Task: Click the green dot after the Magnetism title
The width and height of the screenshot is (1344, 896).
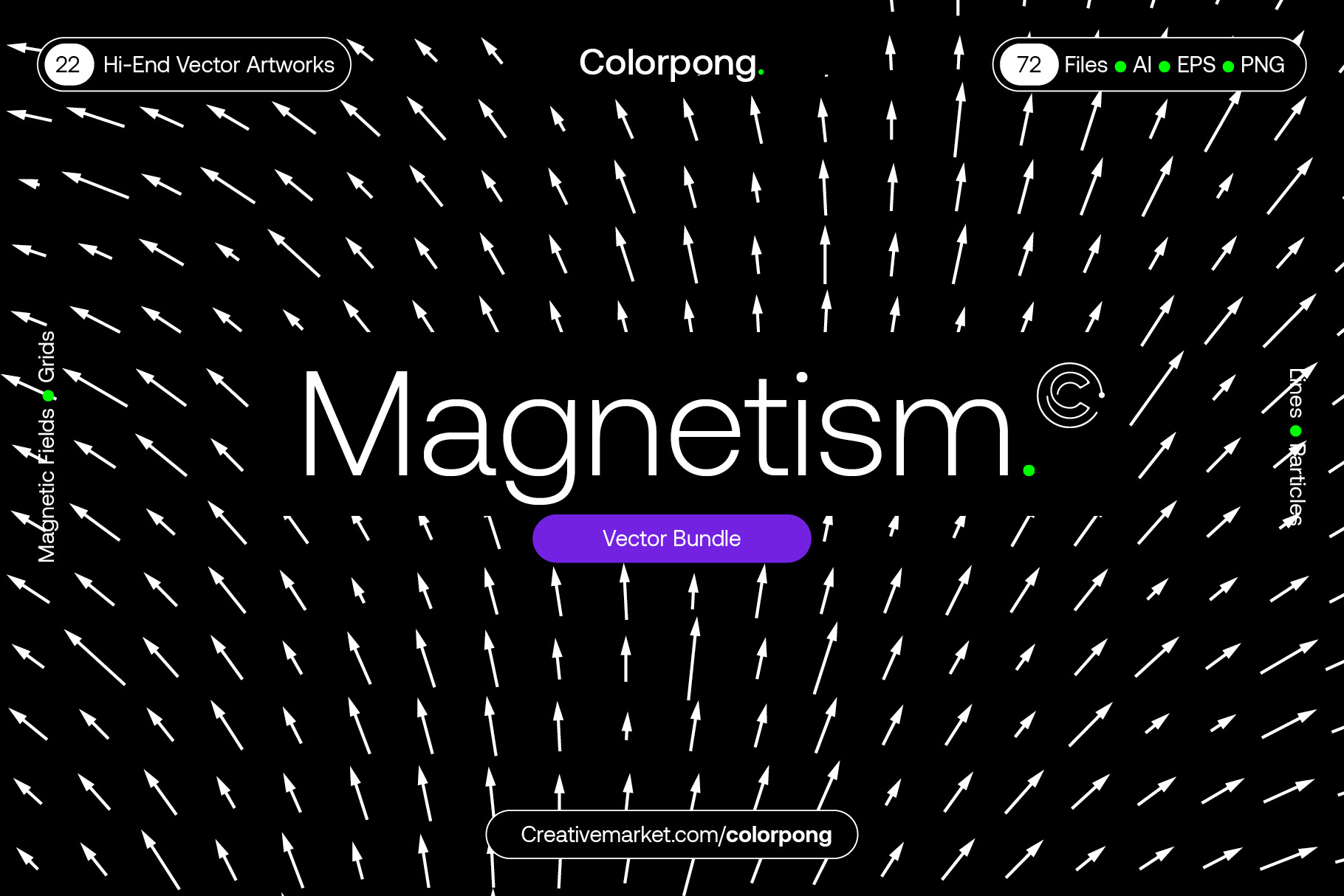Action: (x=1029, y=470)
